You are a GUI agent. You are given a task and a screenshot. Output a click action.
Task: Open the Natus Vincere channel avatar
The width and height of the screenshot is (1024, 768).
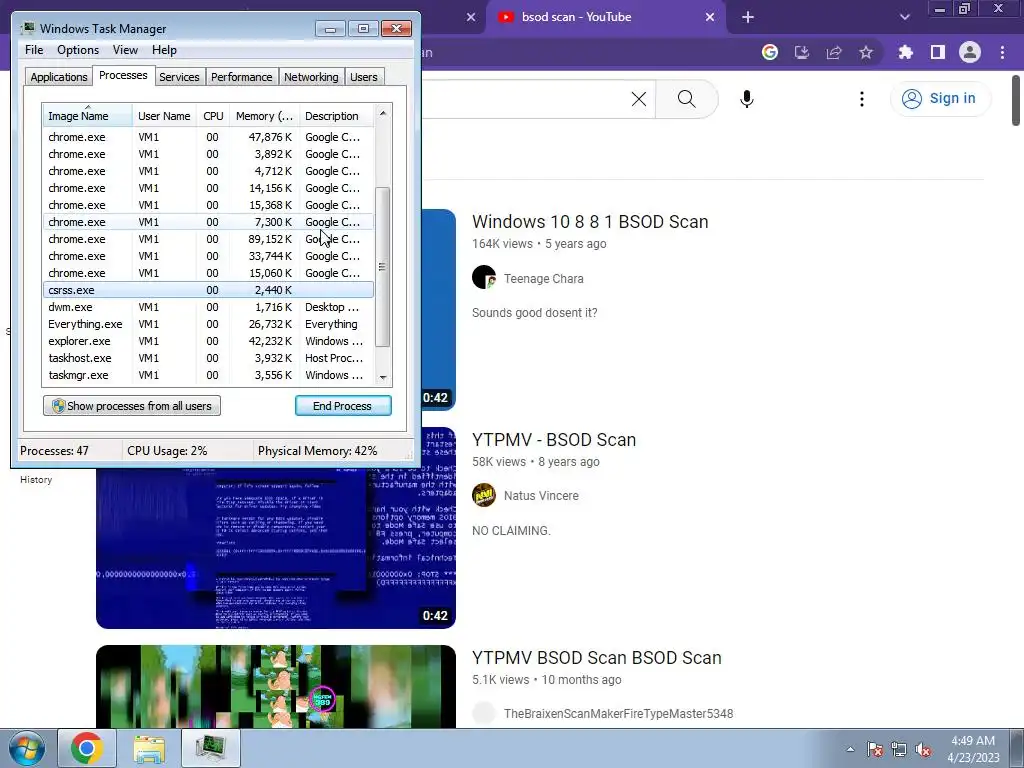point(484,495)
